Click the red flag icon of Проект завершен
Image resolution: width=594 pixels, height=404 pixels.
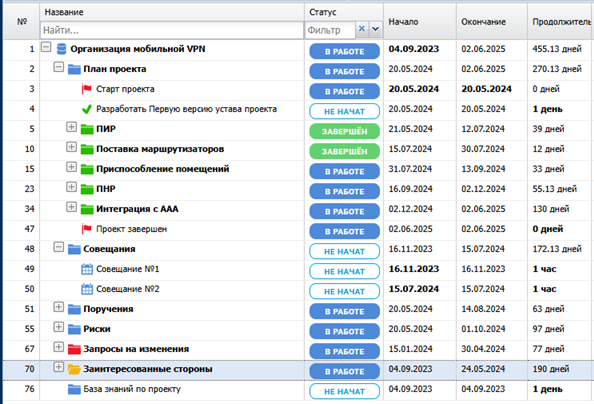tap(86, 229)
